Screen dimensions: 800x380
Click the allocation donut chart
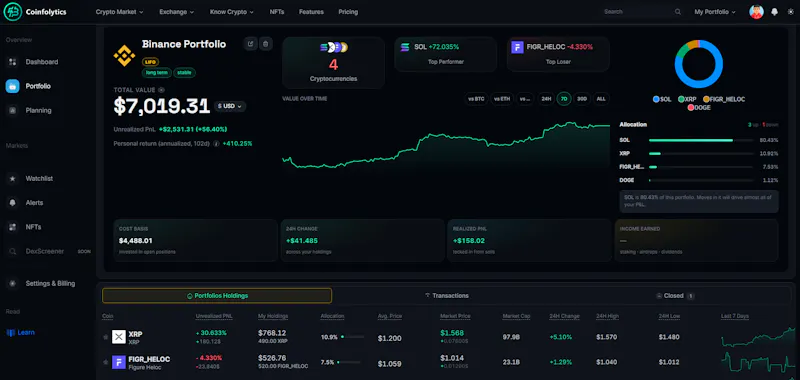(698, 64)
